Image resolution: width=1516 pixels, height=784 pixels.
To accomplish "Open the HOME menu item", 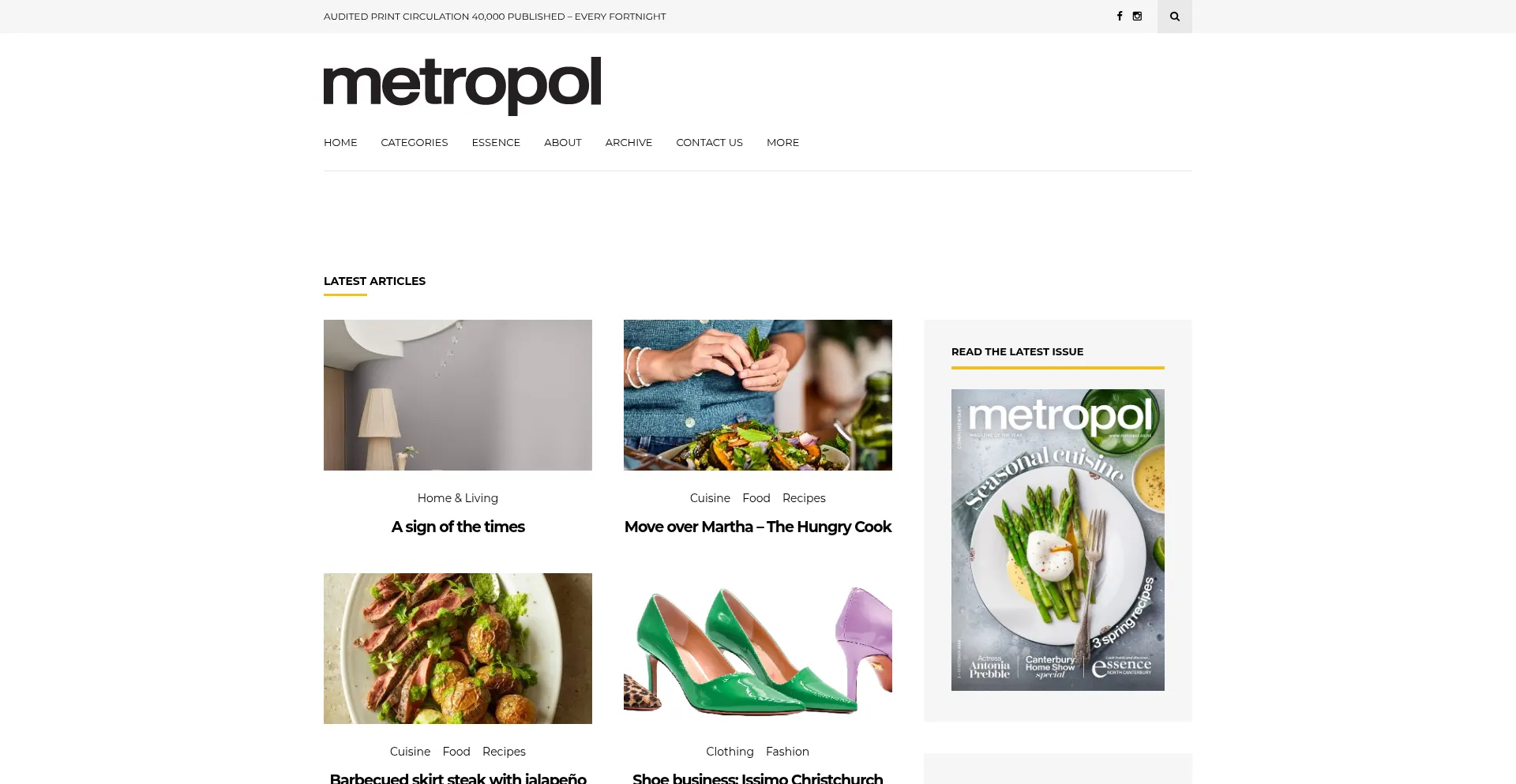I will 340,143.
